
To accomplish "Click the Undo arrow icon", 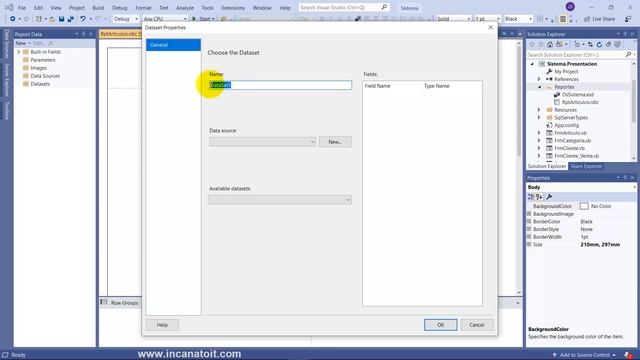I will click(83, 19).
